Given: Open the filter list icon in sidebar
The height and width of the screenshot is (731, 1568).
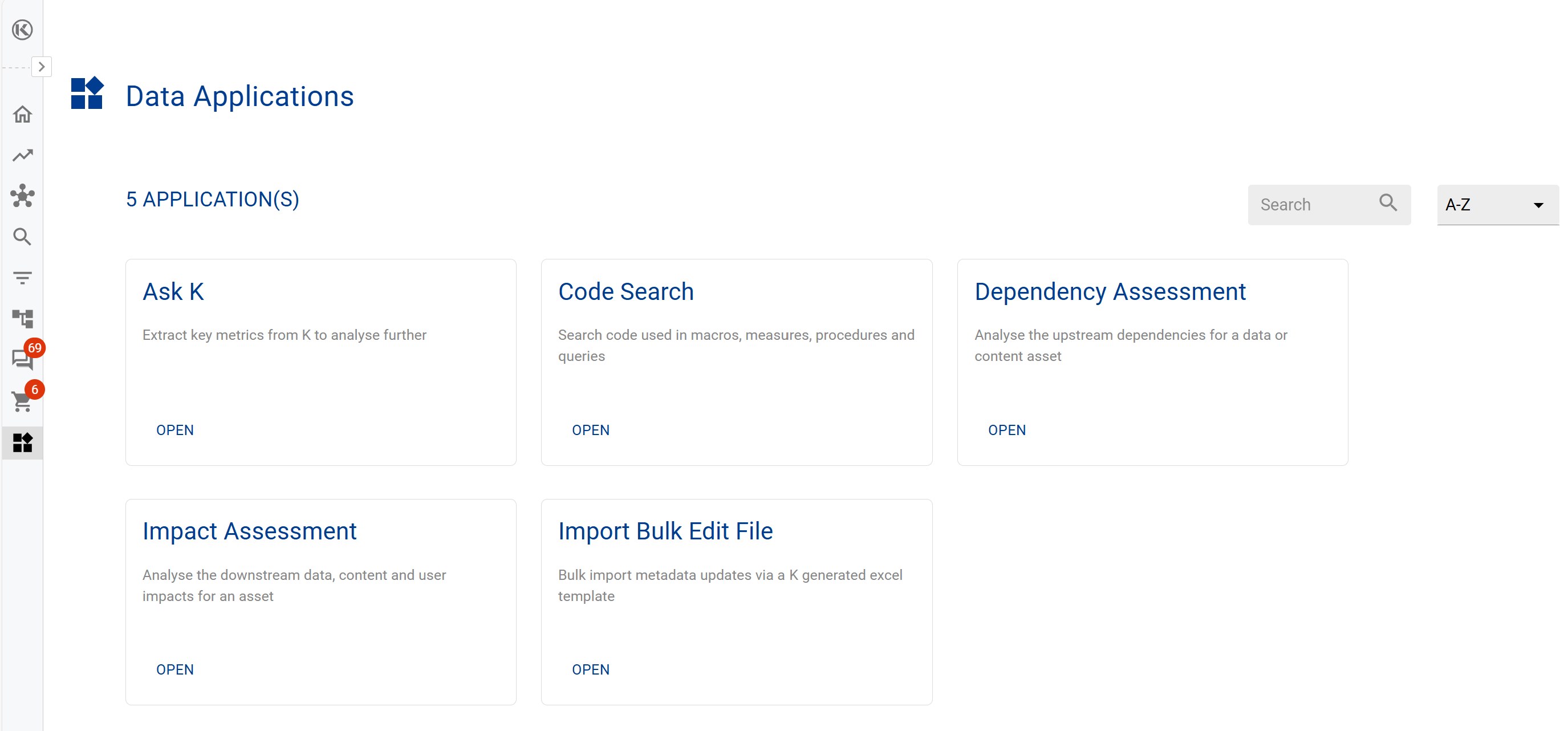Looking at the screenshot, I should point(22,278).
